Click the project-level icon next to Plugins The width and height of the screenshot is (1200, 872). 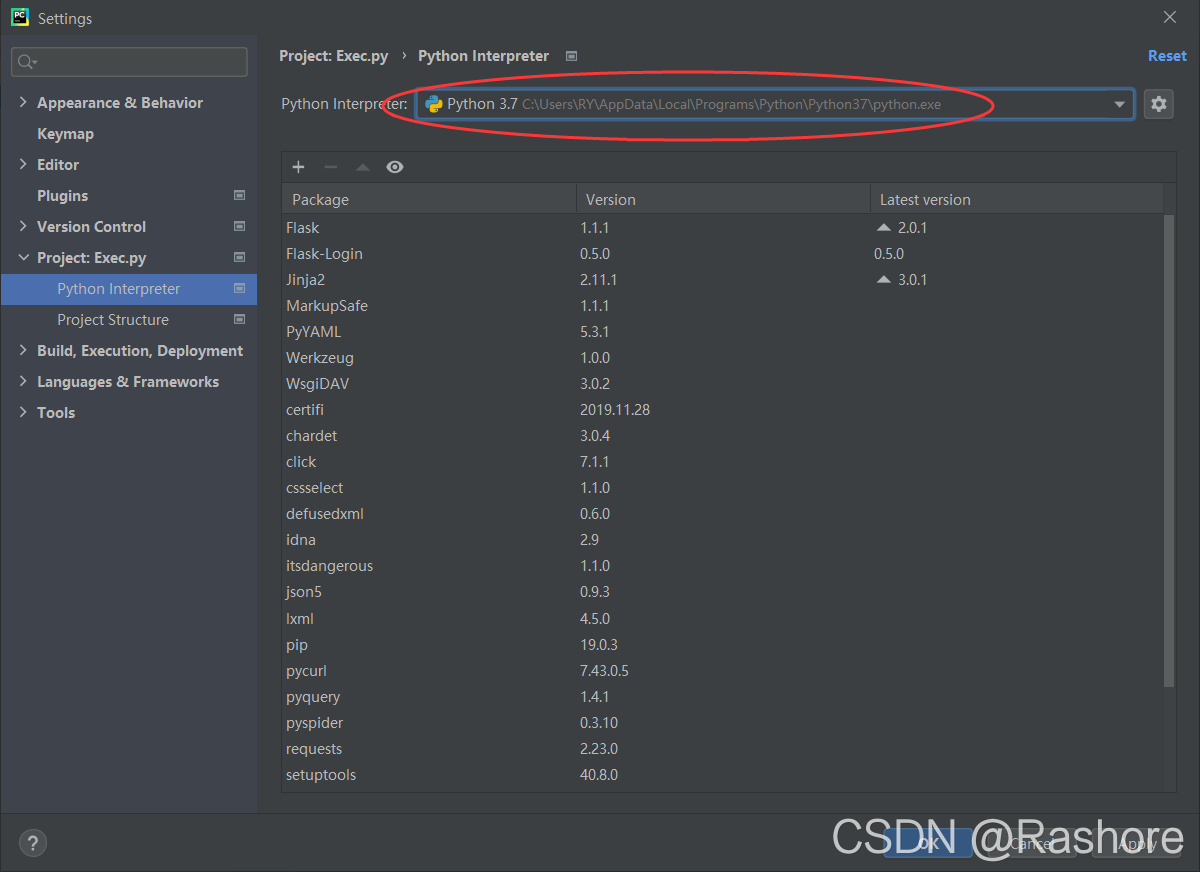[239, 196]
